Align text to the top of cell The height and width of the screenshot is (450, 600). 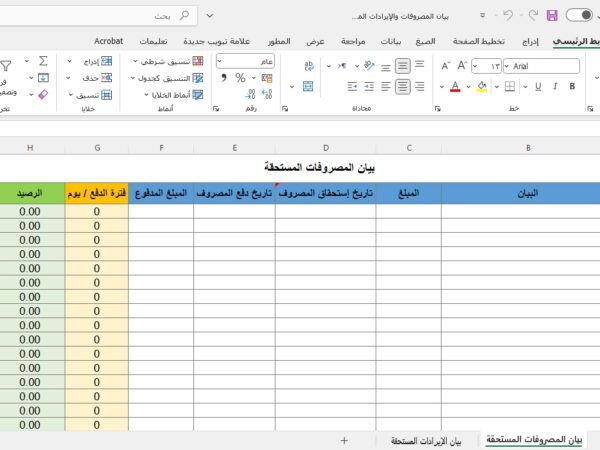click(419, 64)
